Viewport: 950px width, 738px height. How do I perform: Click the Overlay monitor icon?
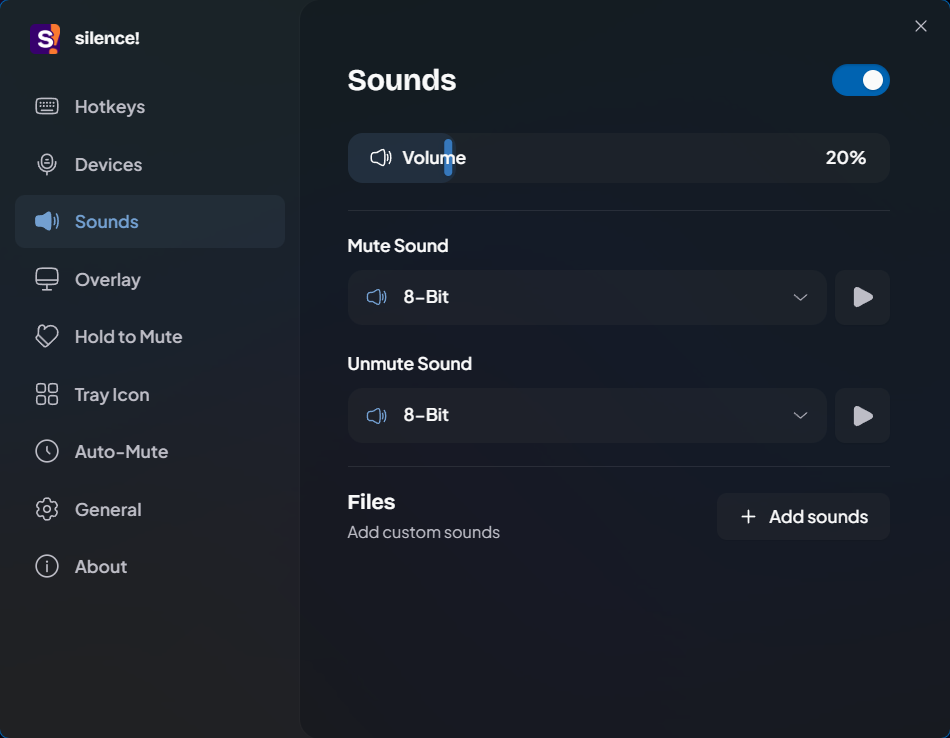(47, 279)
